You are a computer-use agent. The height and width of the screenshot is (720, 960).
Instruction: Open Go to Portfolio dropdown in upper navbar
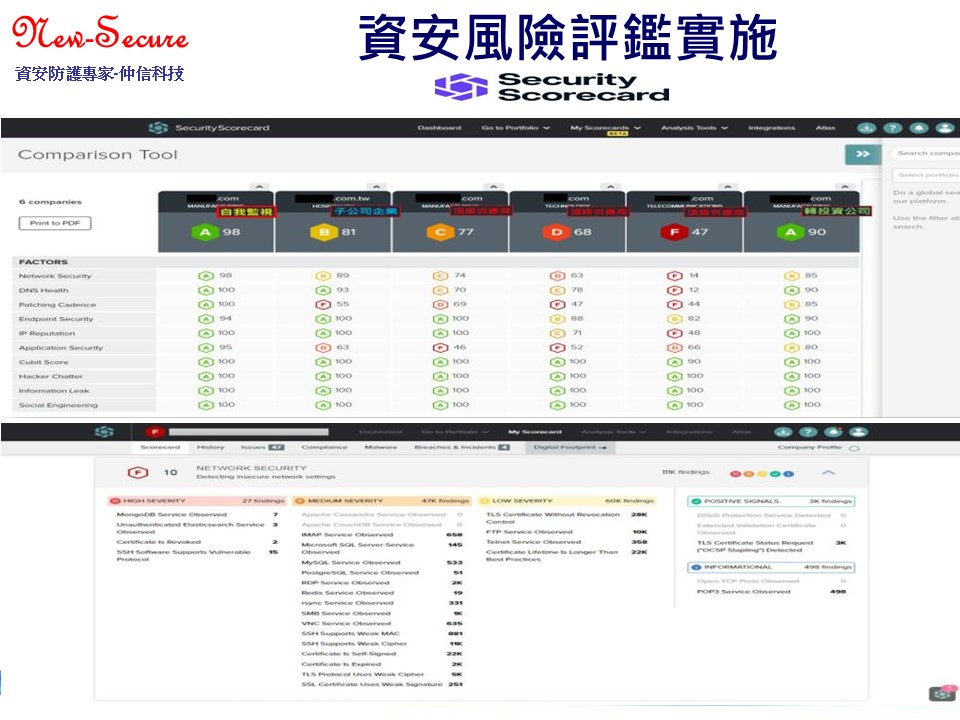click(516, 128)
